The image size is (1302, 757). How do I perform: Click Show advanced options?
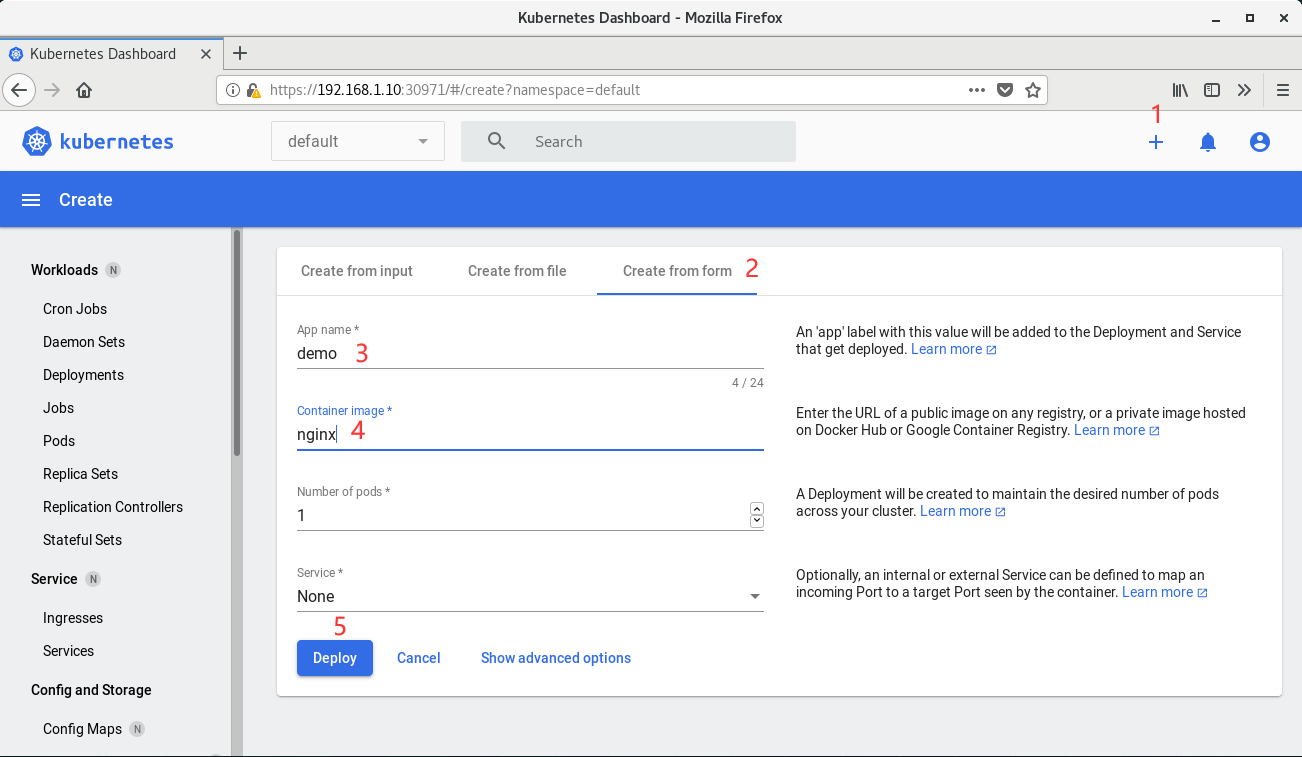[x=556, y=658]
